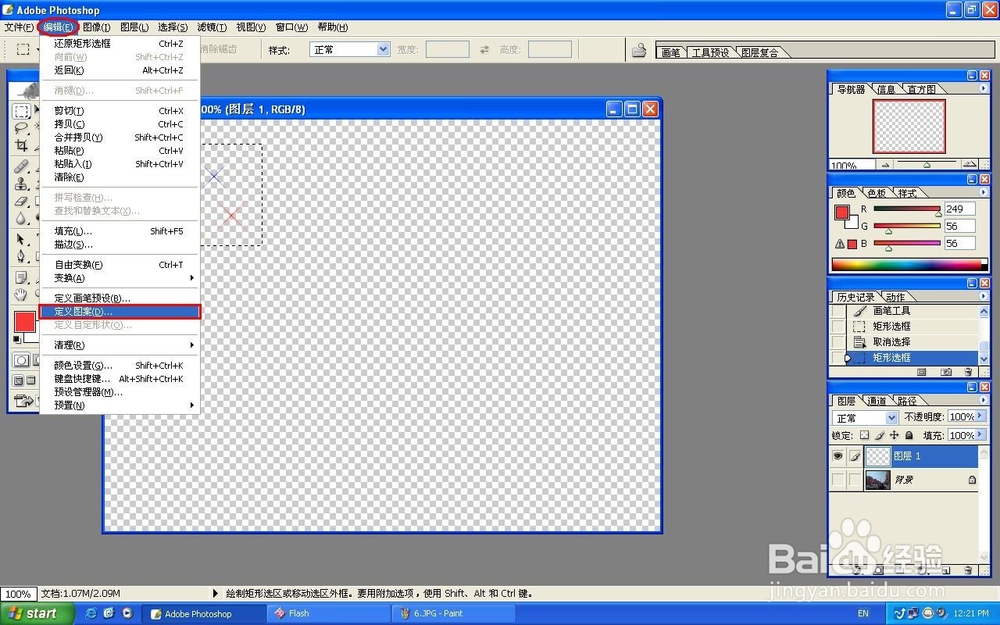Image resolution: width=1000 pixels, height=625 pixels.
Task: Toggle link box for 背景 layer
Action: coord(855,480)
